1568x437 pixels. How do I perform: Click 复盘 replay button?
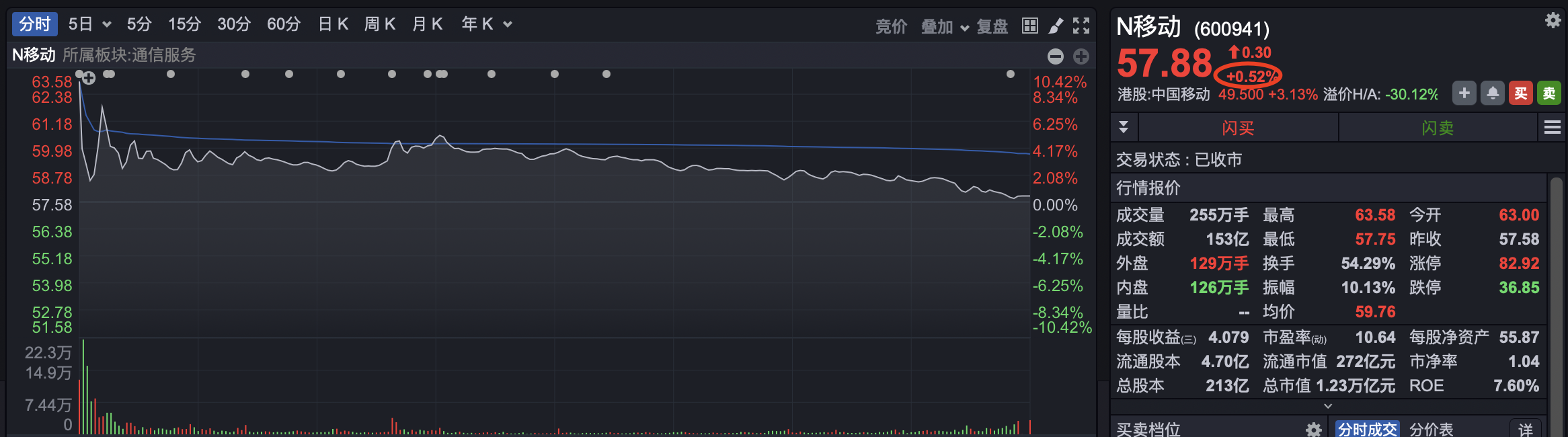click(x=992, y=26)
